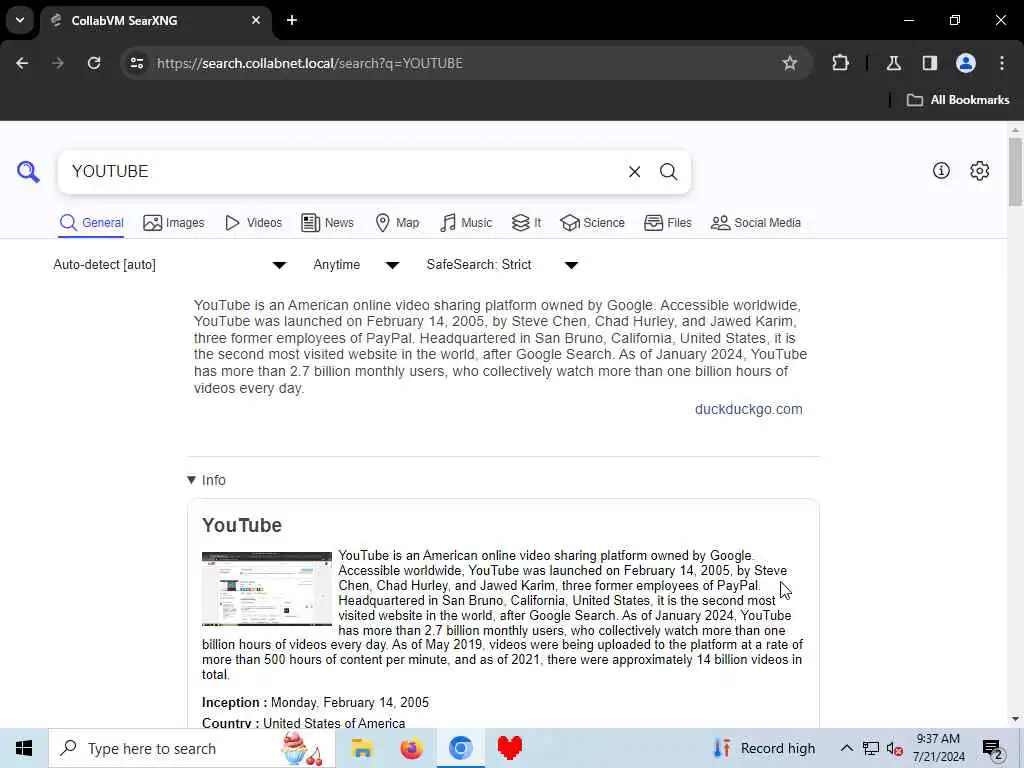
Task: Open the Anytime time range dropdown
Action: [x=356, y=264]
